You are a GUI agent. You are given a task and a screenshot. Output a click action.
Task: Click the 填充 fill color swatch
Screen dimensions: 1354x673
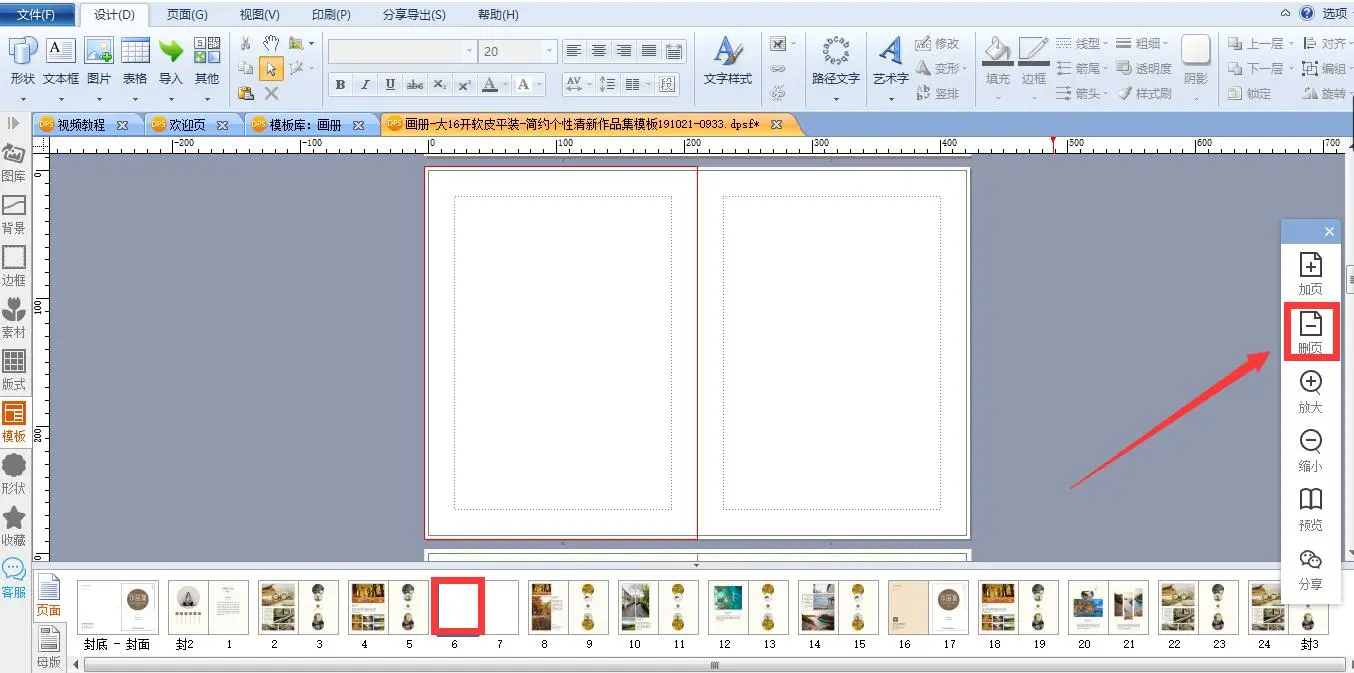tap(997, 61)
